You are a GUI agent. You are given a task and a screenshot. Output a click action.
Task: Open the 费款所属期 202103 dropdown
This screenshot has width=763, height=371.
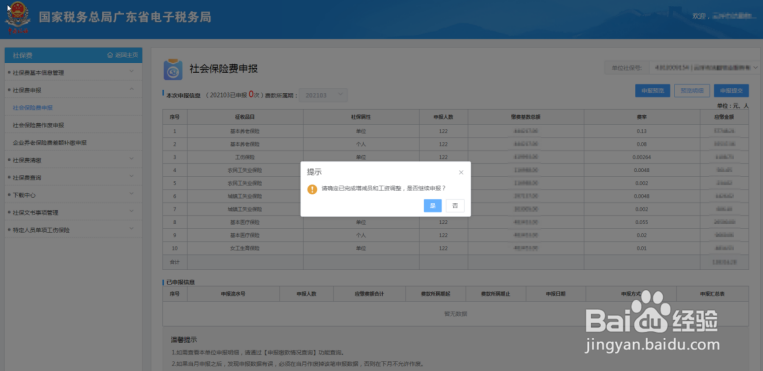[x=324, y=95]
